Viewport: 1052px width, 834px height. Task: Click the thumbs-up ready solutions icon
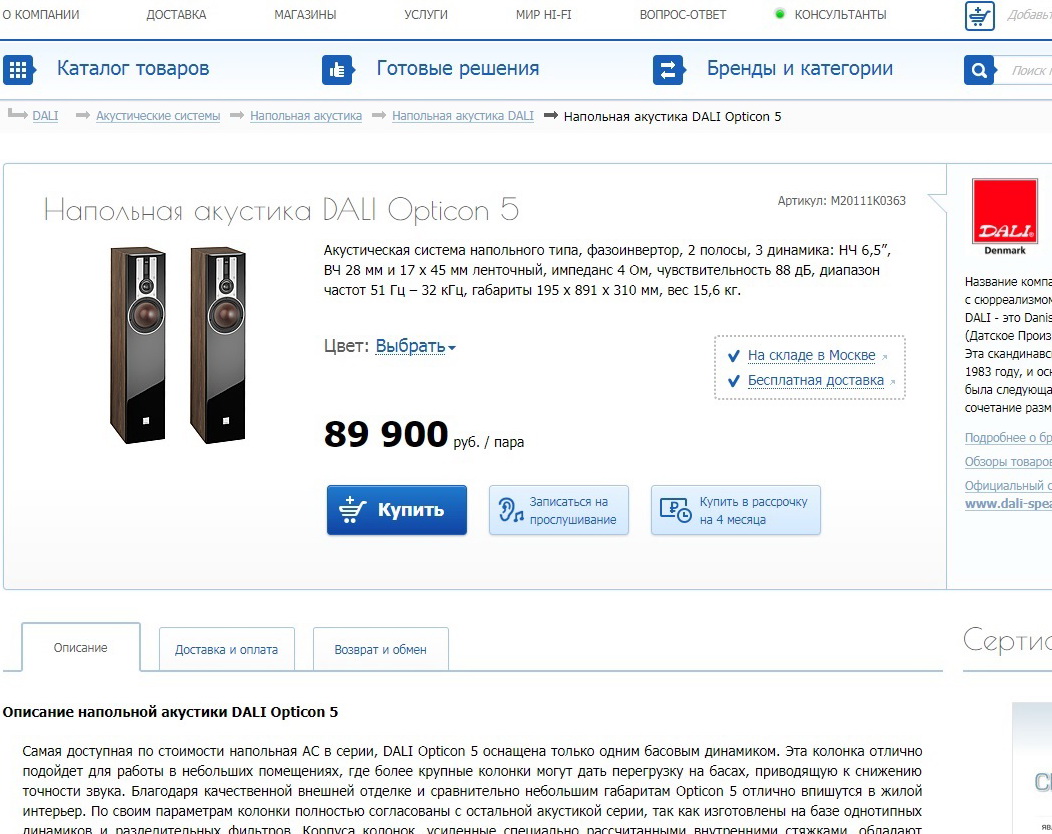[337, 70]
